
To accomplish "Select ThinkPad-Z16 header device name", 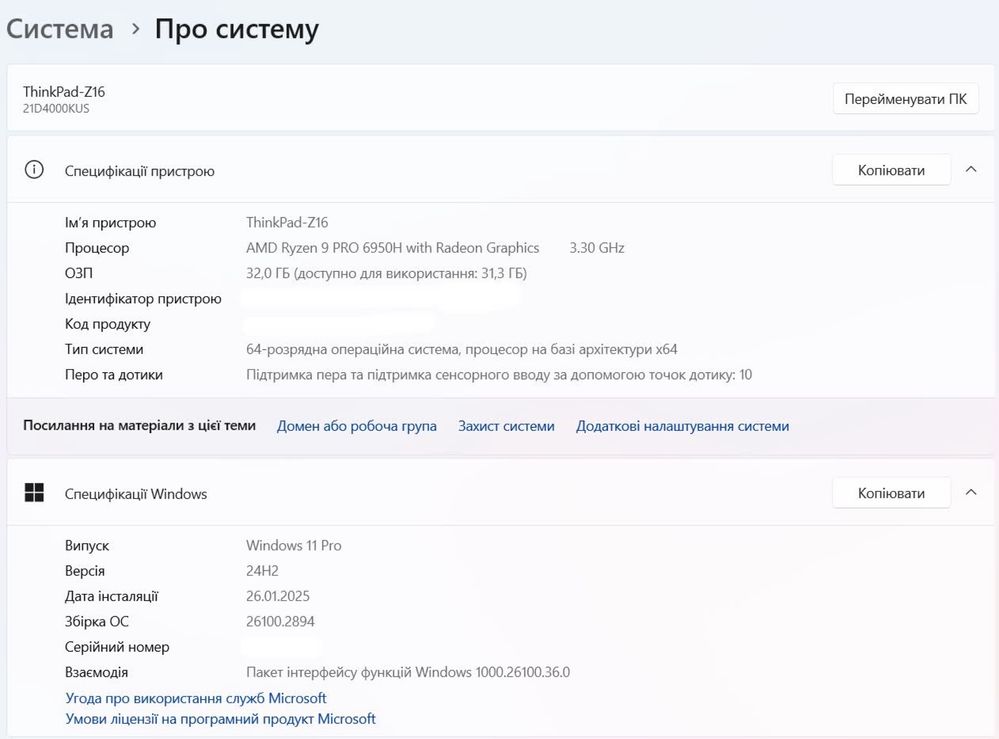I will coord(64,92).
